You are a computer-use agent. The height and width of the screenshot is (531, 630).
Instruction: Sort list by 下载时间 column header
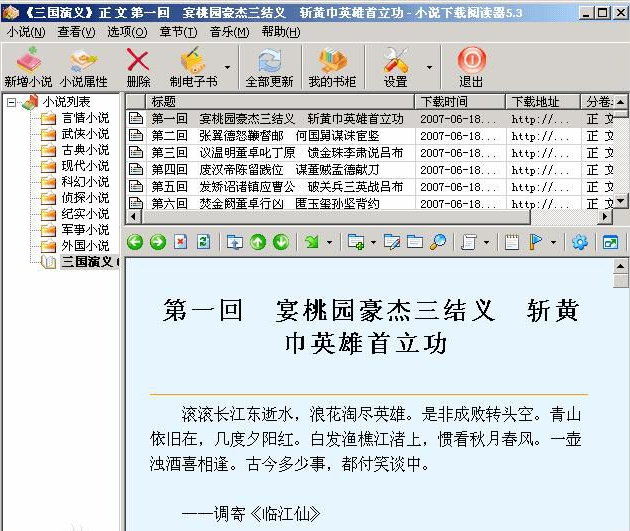(460, 102)
